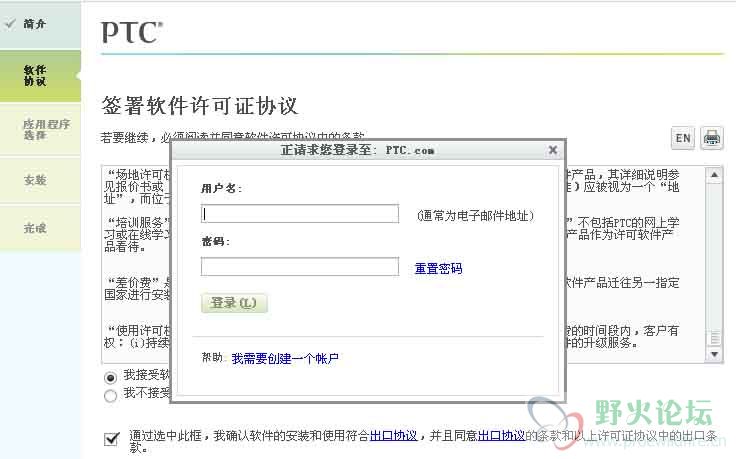
Task: Click the printer icon
Action: pos(712,138)
